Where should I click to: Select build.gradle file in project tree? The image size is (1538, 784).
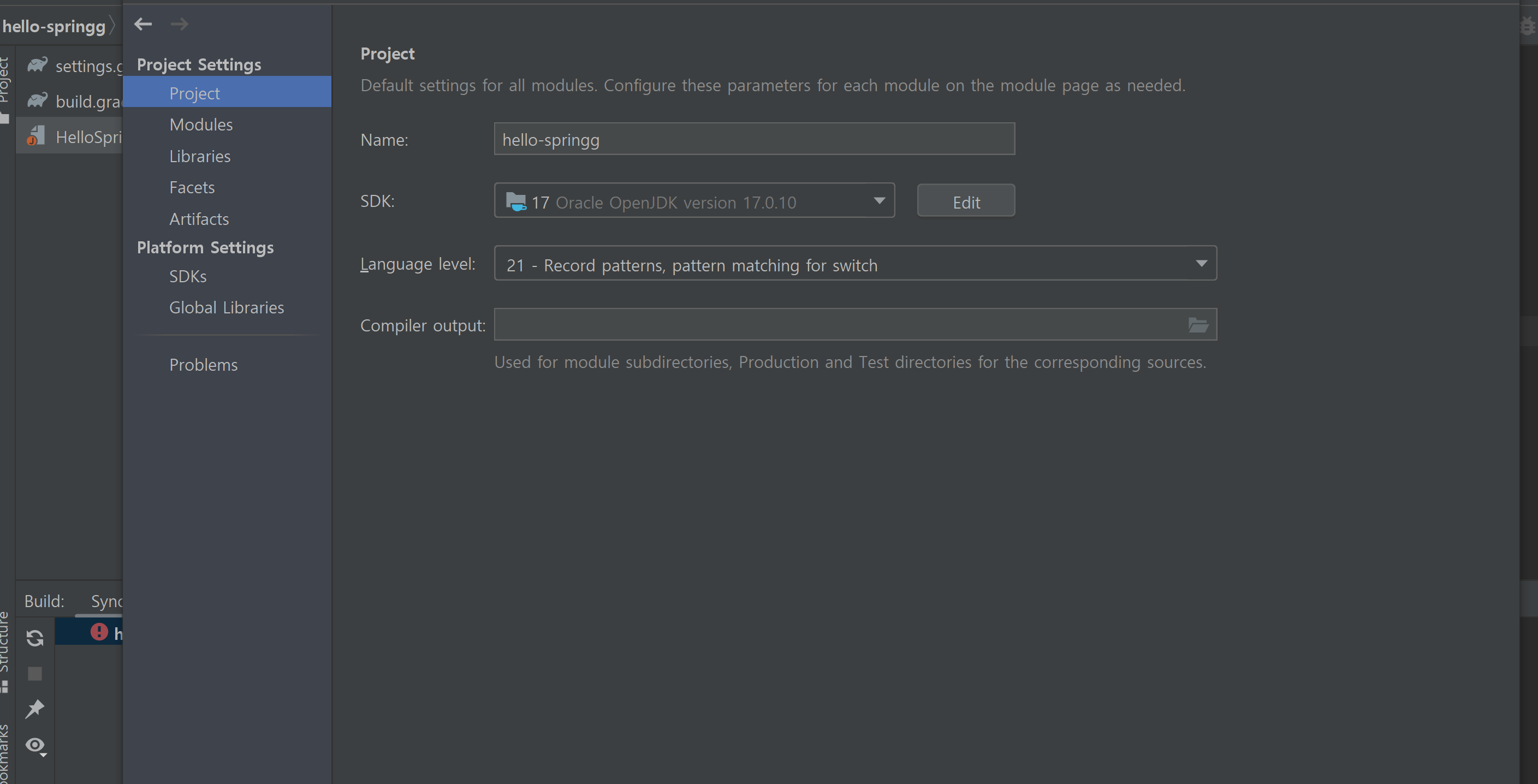pos(74,101)
